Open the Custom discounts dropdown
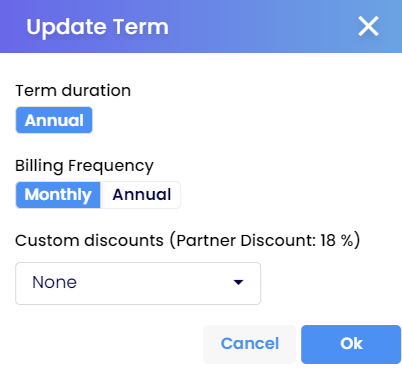The image size is (402, 377). pos(138,283)
